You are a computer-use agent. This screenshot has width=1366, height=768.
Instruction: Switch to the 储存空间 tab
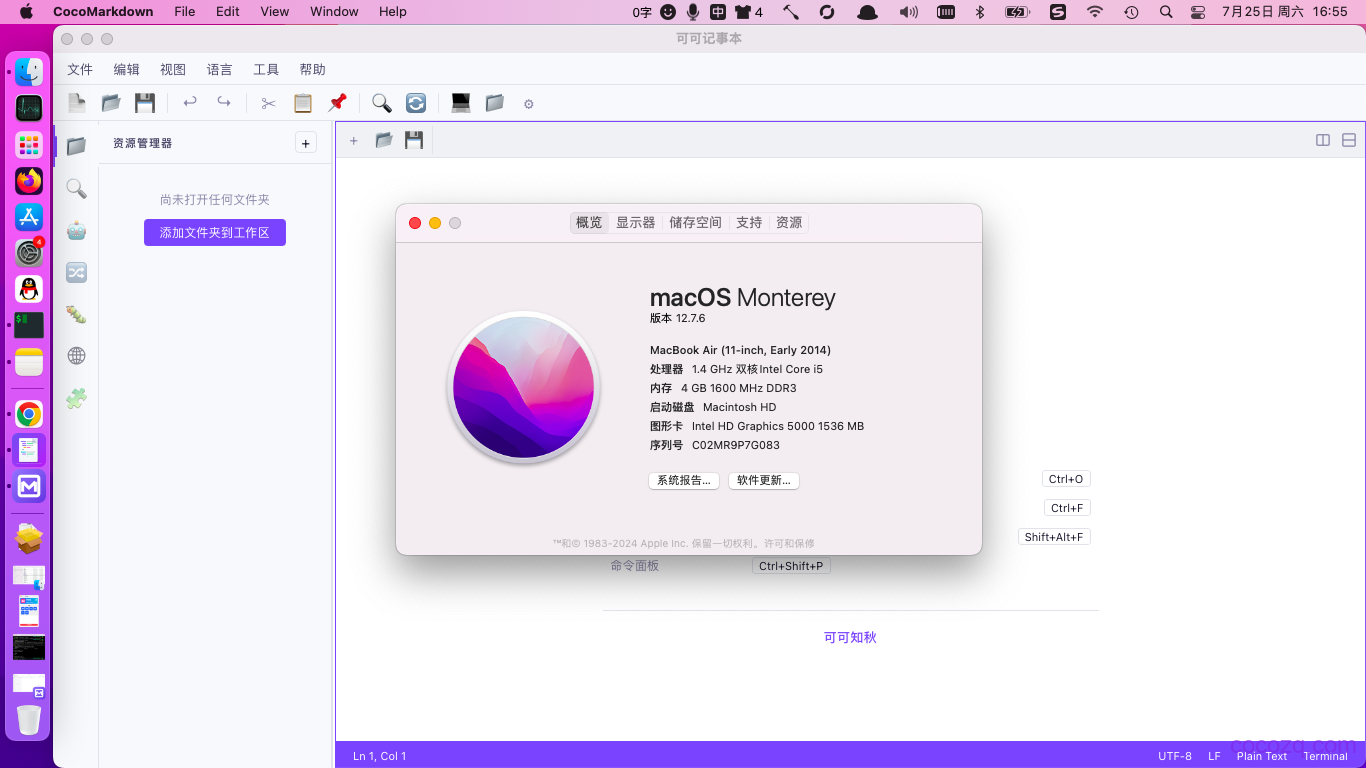click(x=695, y=222)
